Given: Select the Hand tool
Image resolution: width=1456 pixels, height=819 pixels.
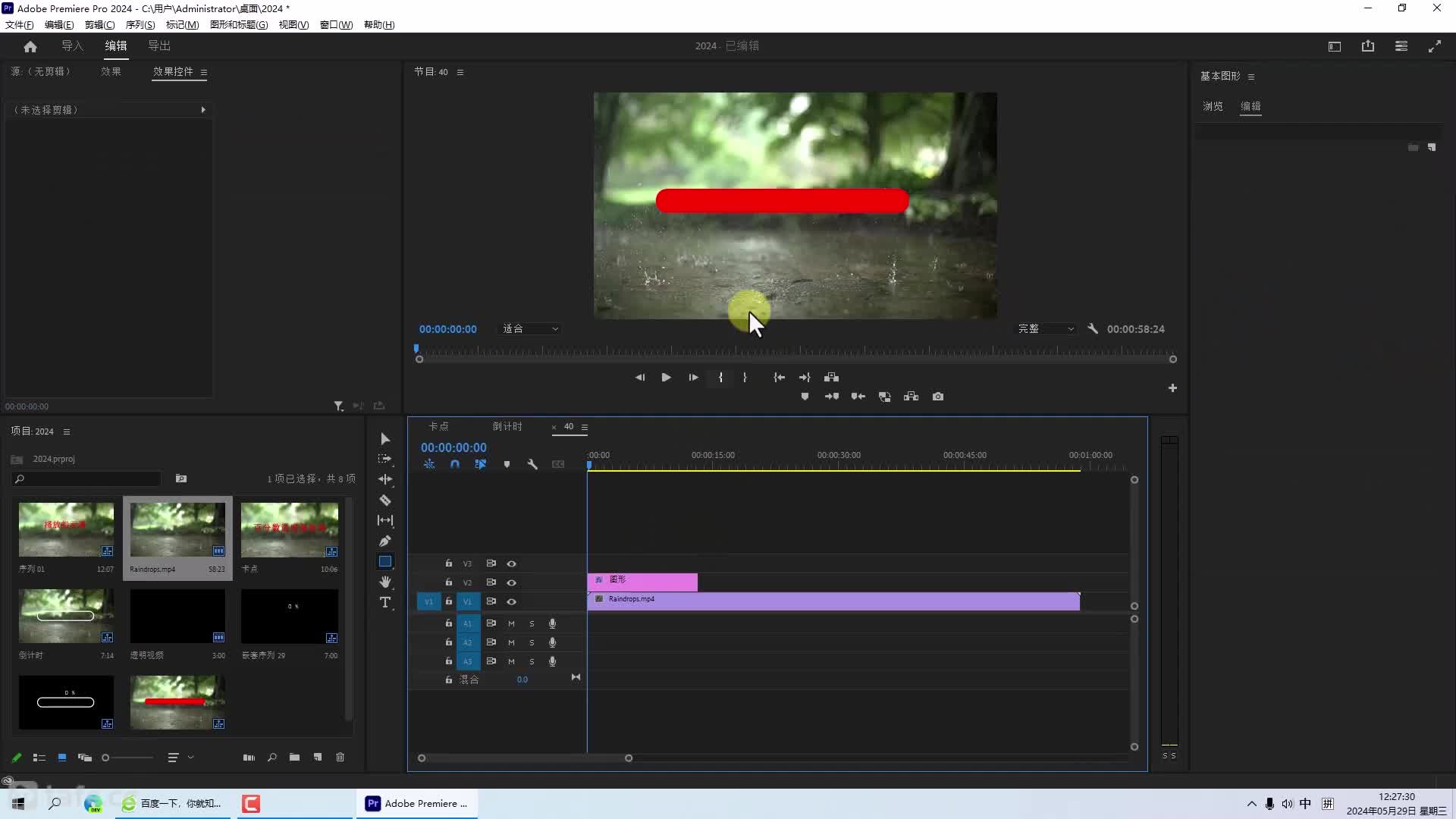Looking at the screenshot, I should (x=385, y=582).
